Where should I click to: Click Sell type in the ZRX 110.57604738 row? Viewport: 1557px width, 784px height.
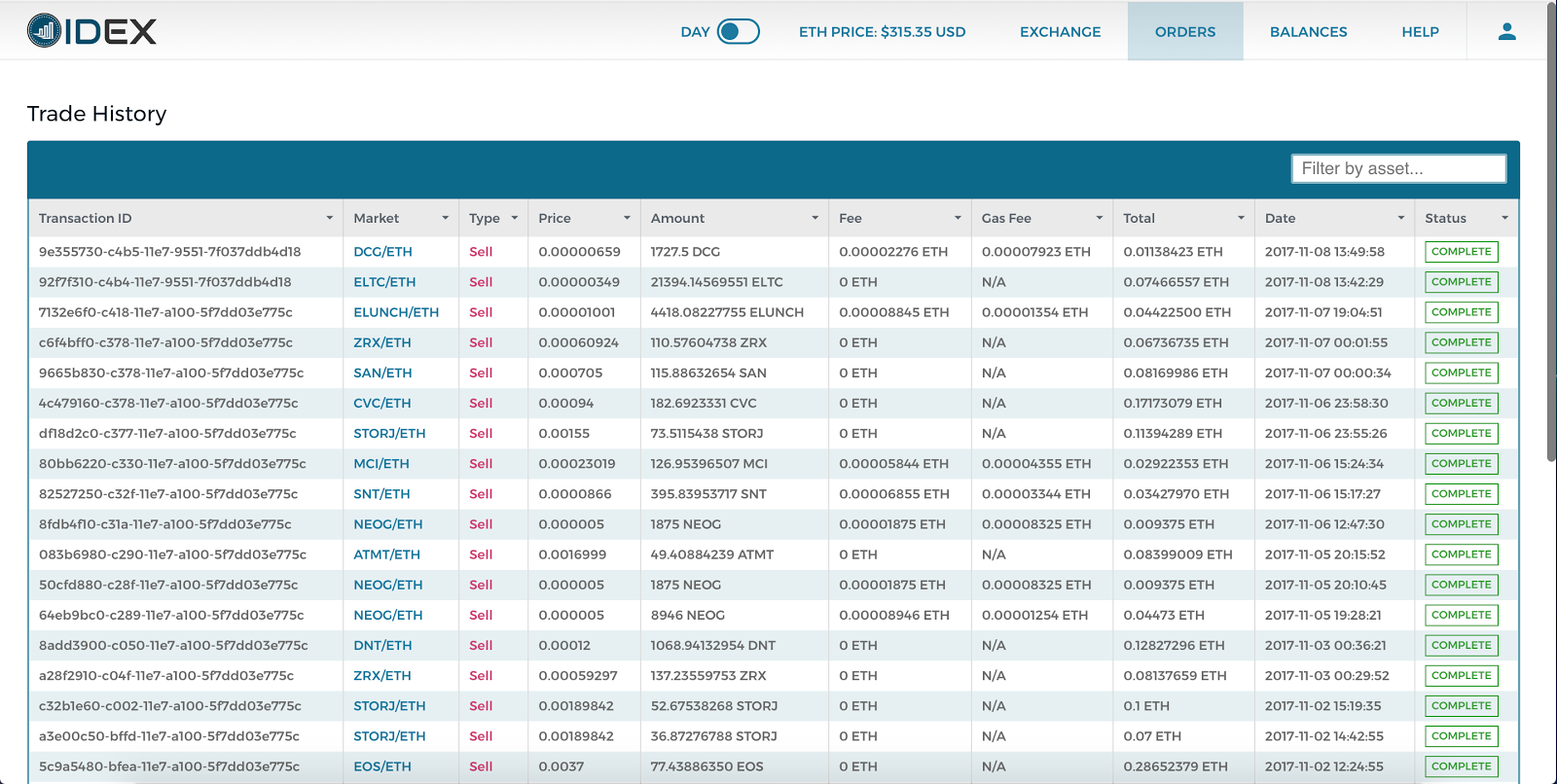click(x=481, y=342)
